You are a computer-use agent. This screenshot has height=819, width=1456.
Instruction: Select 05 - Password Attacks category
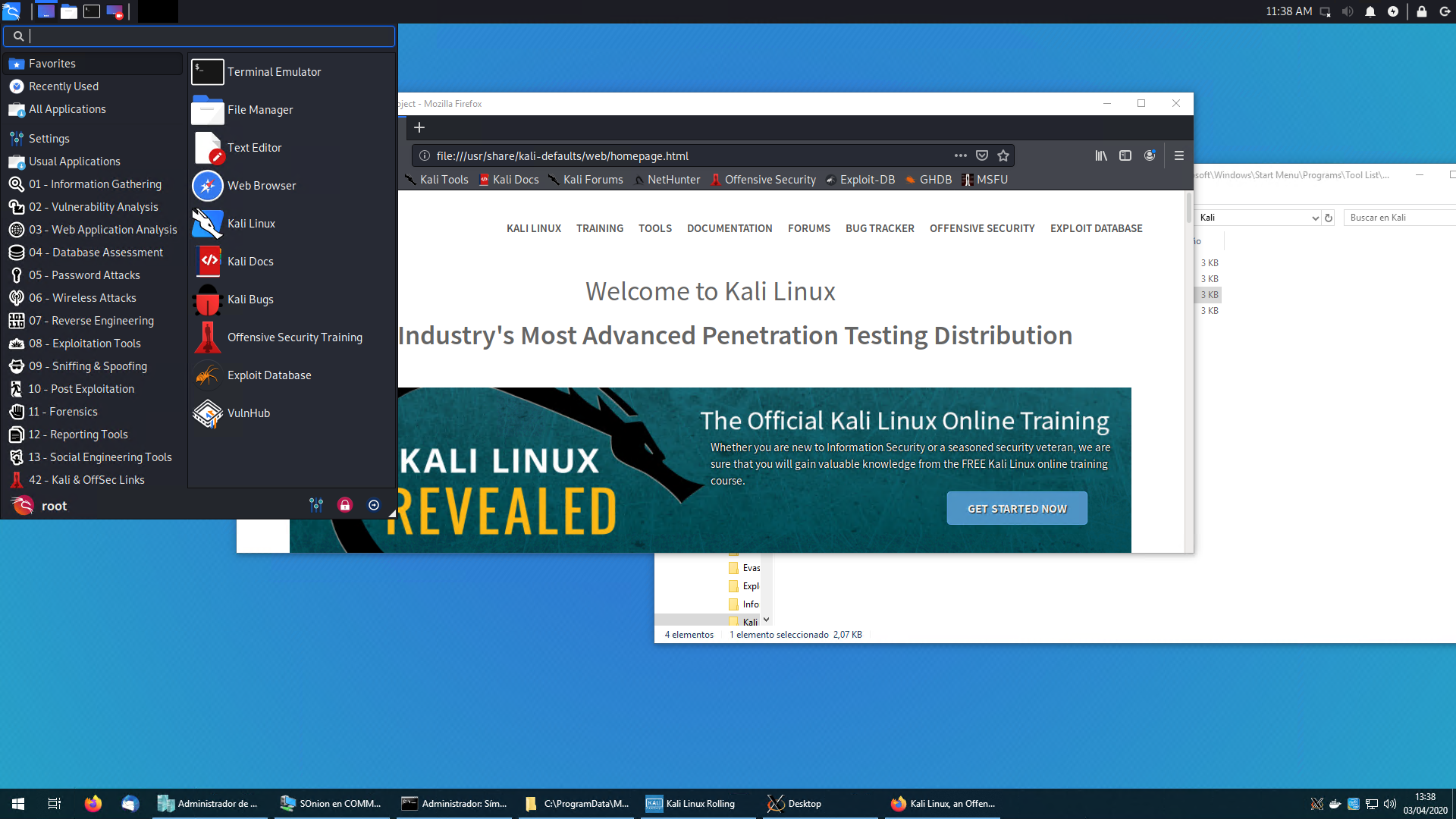pyautogui.click(x=84, y=275)
